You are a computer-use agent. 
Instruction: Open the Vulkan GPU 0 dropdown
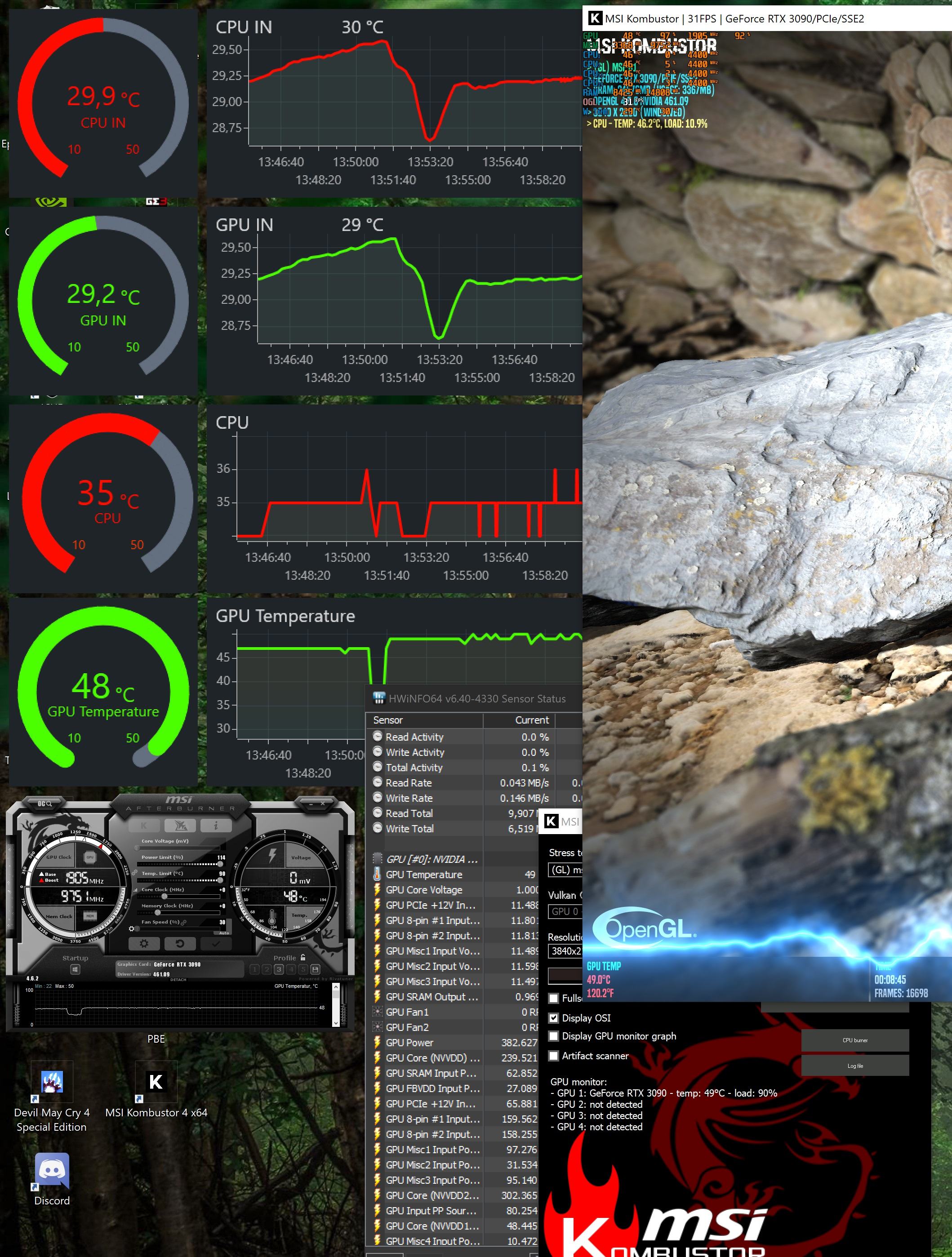(565, 911)
